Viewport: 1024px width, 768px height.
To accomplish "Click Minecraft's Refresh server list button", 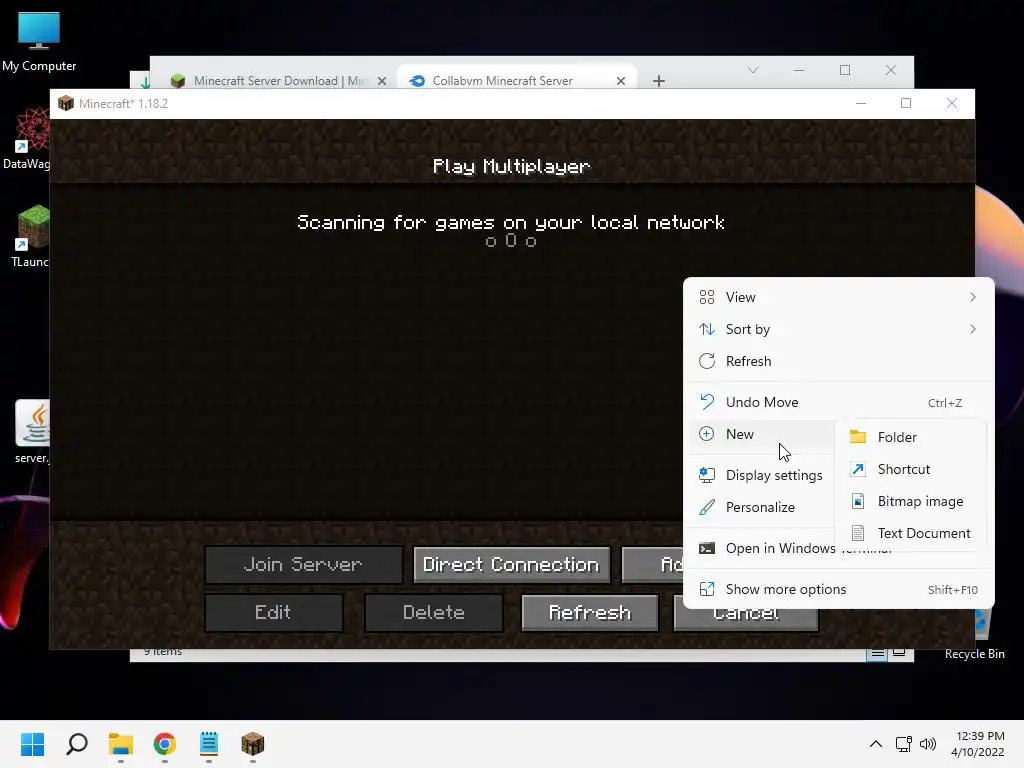I will coord(590,613).
